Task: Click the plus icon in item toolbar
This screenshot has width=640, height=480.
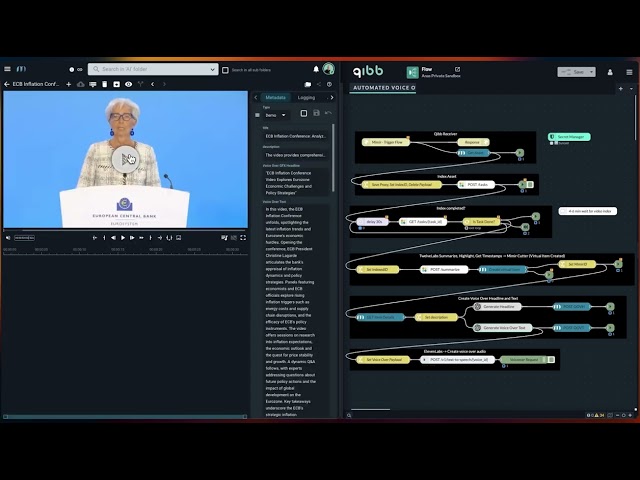Action: coord(69,84)
